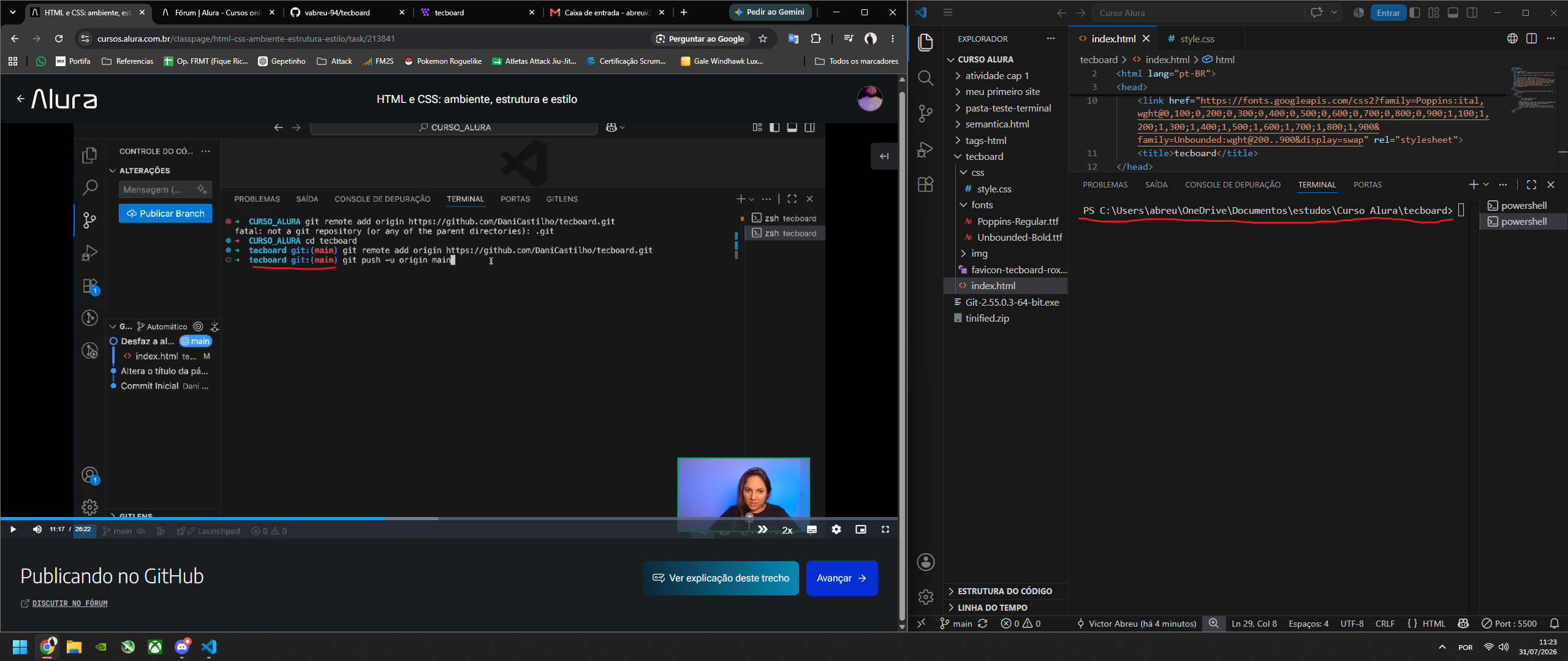Screen dimensions: 1568x661
Task: Change playback speed with the 2x control
Action: pos(787,530)
